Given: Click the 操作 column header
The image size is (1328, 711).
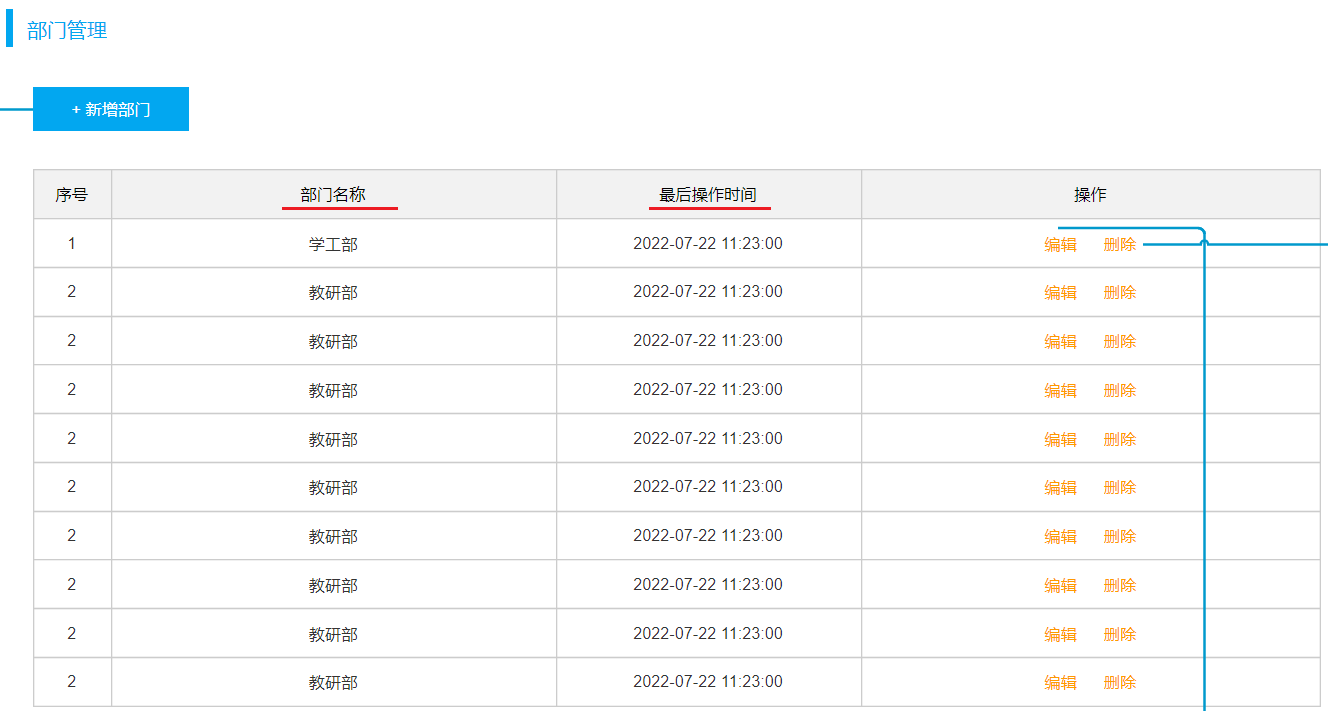Looking at the screenshot, I should [1090, 195].
